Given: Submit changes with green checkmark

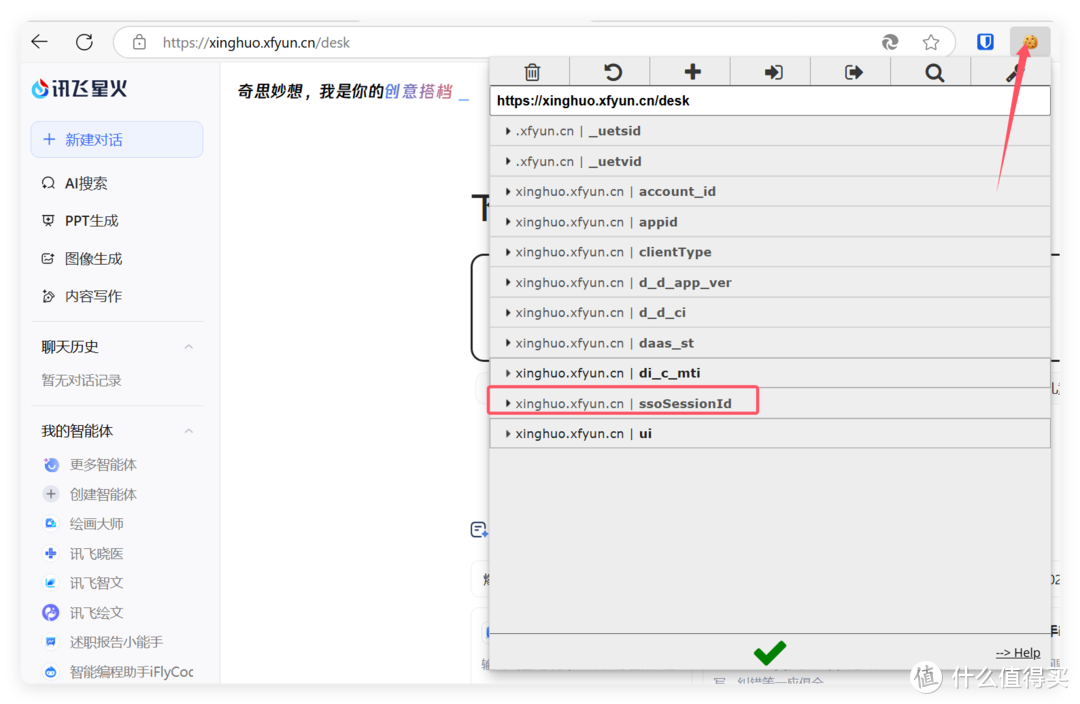Looking at the screenshot, I should [x=769, y=652].
